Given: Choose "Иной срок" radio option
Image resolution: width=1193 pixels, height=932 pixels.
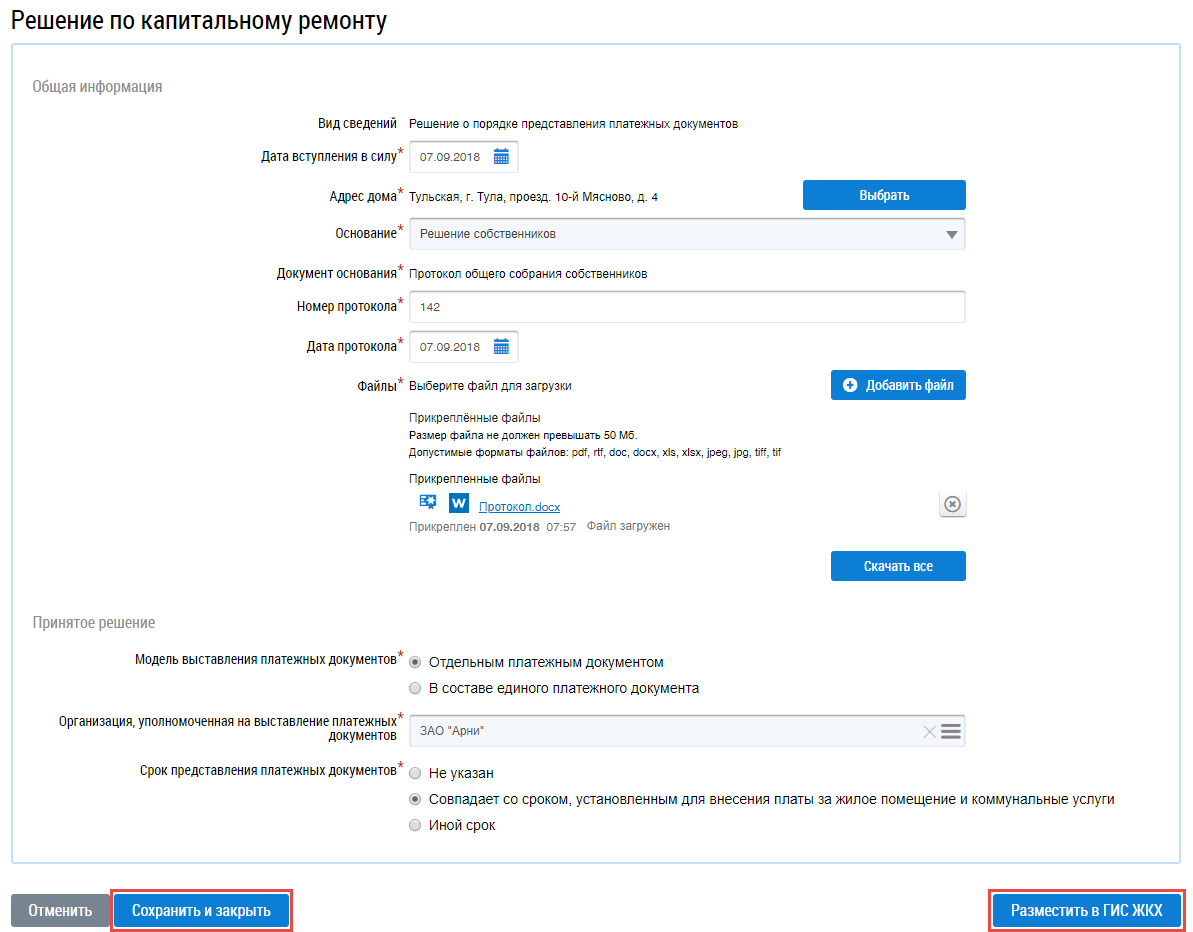Looking at the screenshot, I should coord(415,825).
